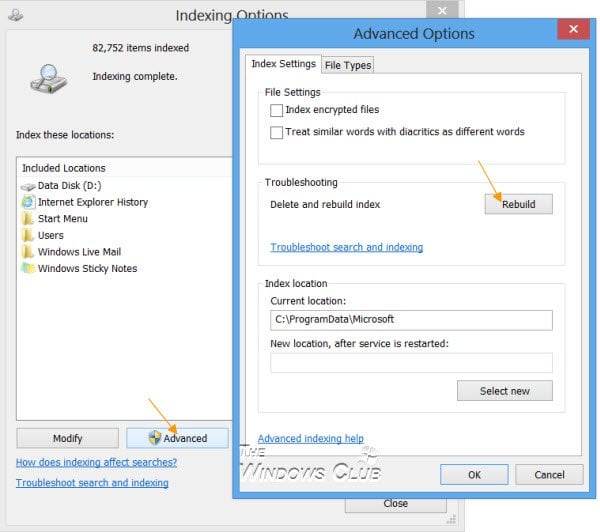Click the Modify button in Indexing Options
Viewport: 600px width, 532px height.
[67, 438]
